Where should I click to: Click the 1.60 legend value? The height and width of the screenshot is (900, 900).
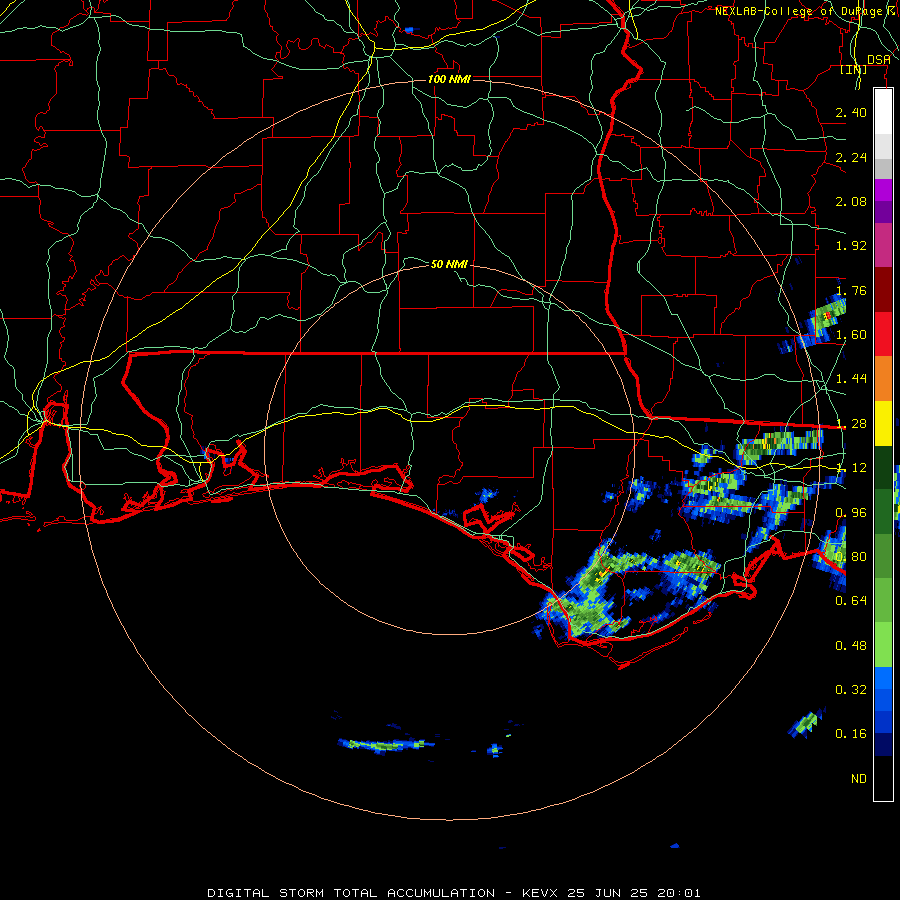click(x=851, y=335)
